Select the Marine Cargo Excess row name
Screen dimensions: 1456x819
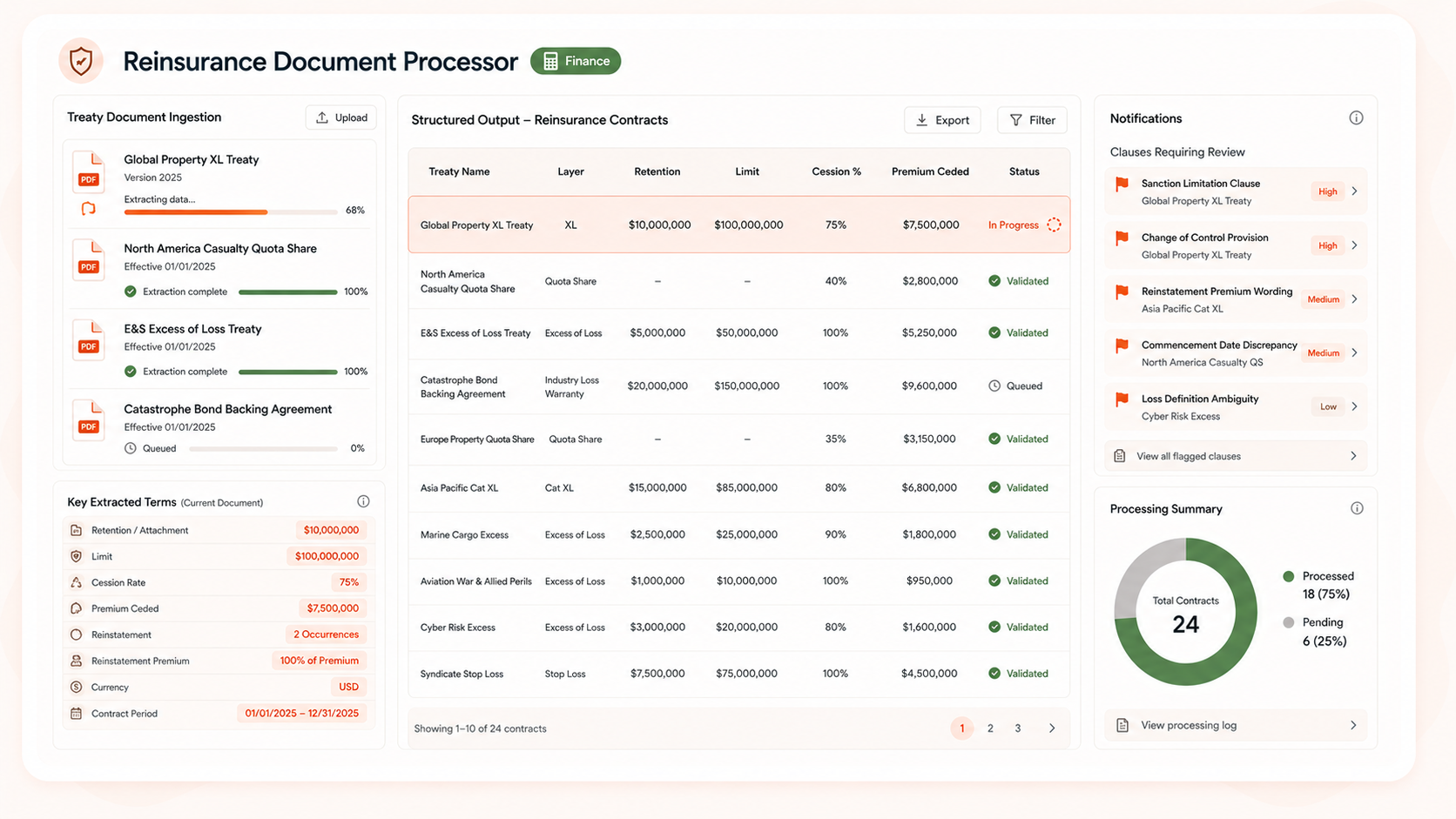[464, 534]
